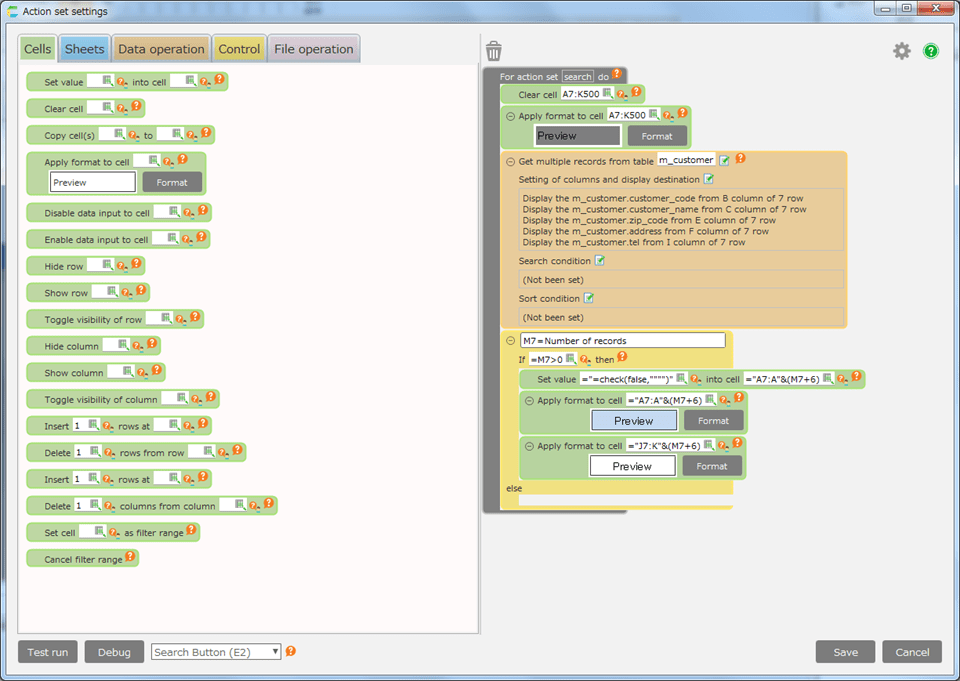The width and height of the screenshot is (960, 681).
Task: Open the Search Button (E2) dropdown
Action: pos(216,652)
